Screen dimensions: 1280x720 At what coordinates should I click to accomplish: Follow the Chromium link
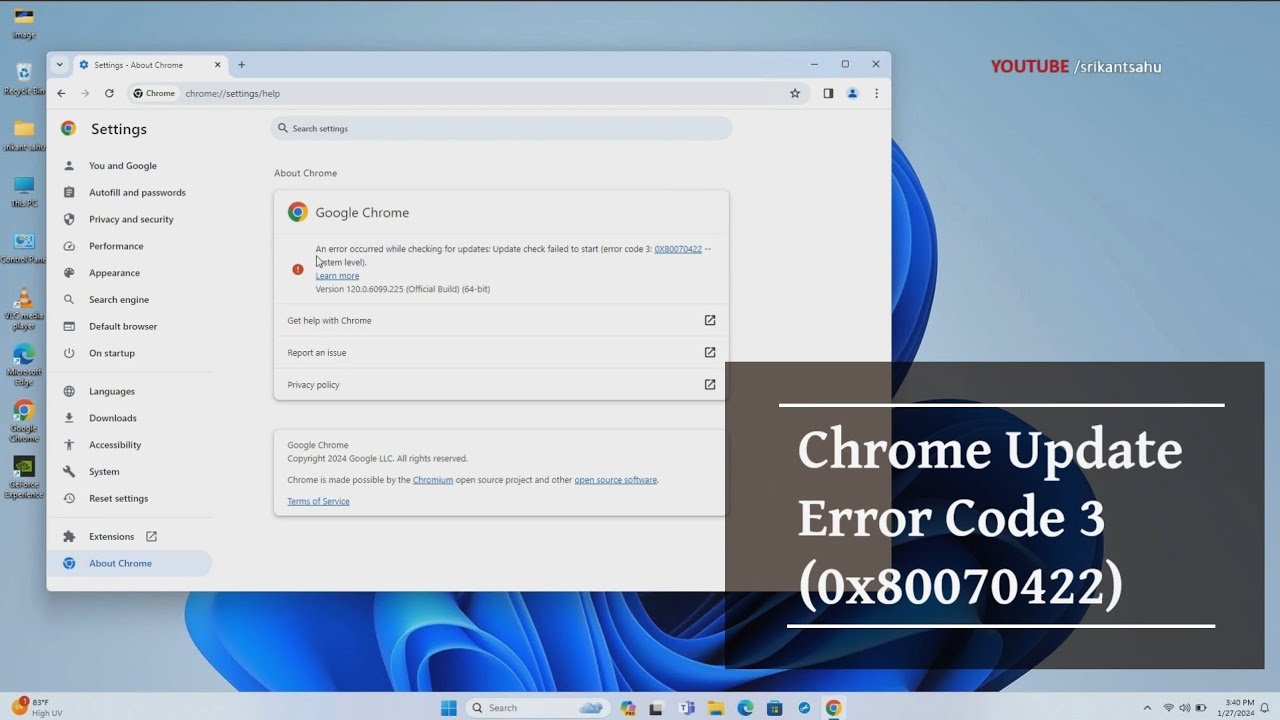coord(433,480)
